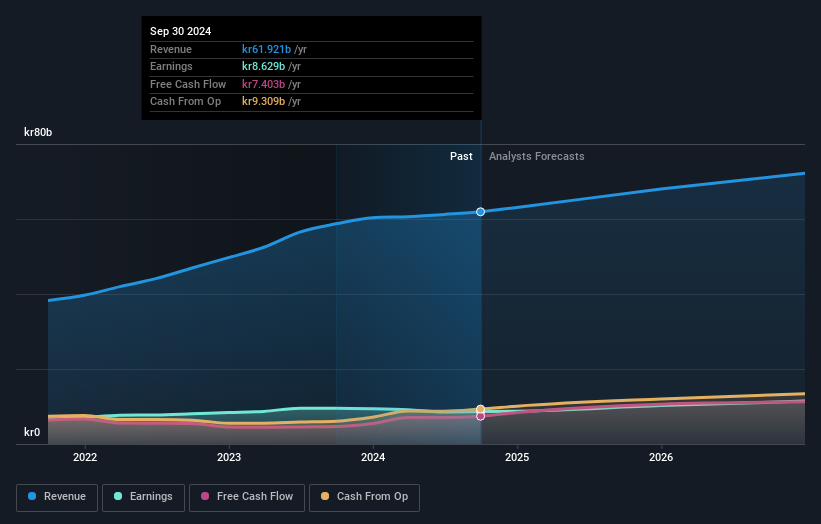Click the Revenue data point marker on chart
Image resolution: width=821 pixels, height=524 pixels.
(x=480, y=212)
